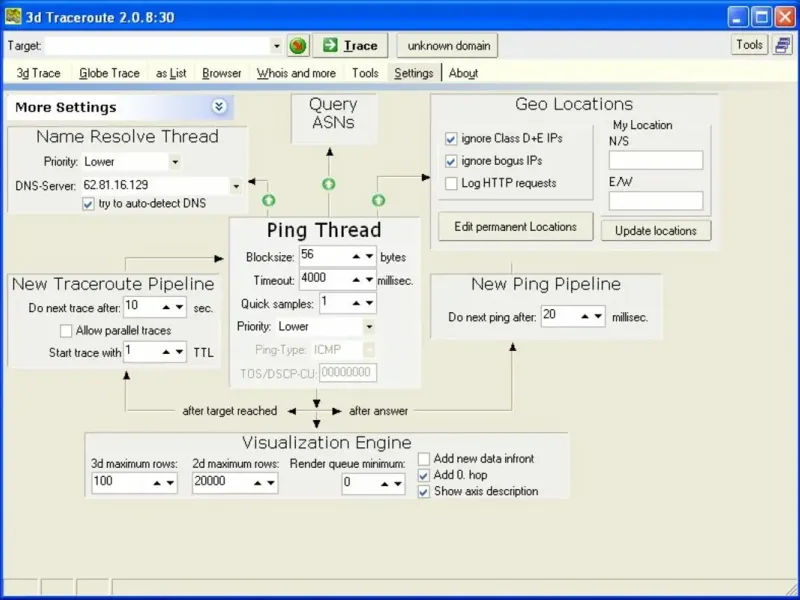
Task: Click the Do next ping after field
Action: (560, 316)
